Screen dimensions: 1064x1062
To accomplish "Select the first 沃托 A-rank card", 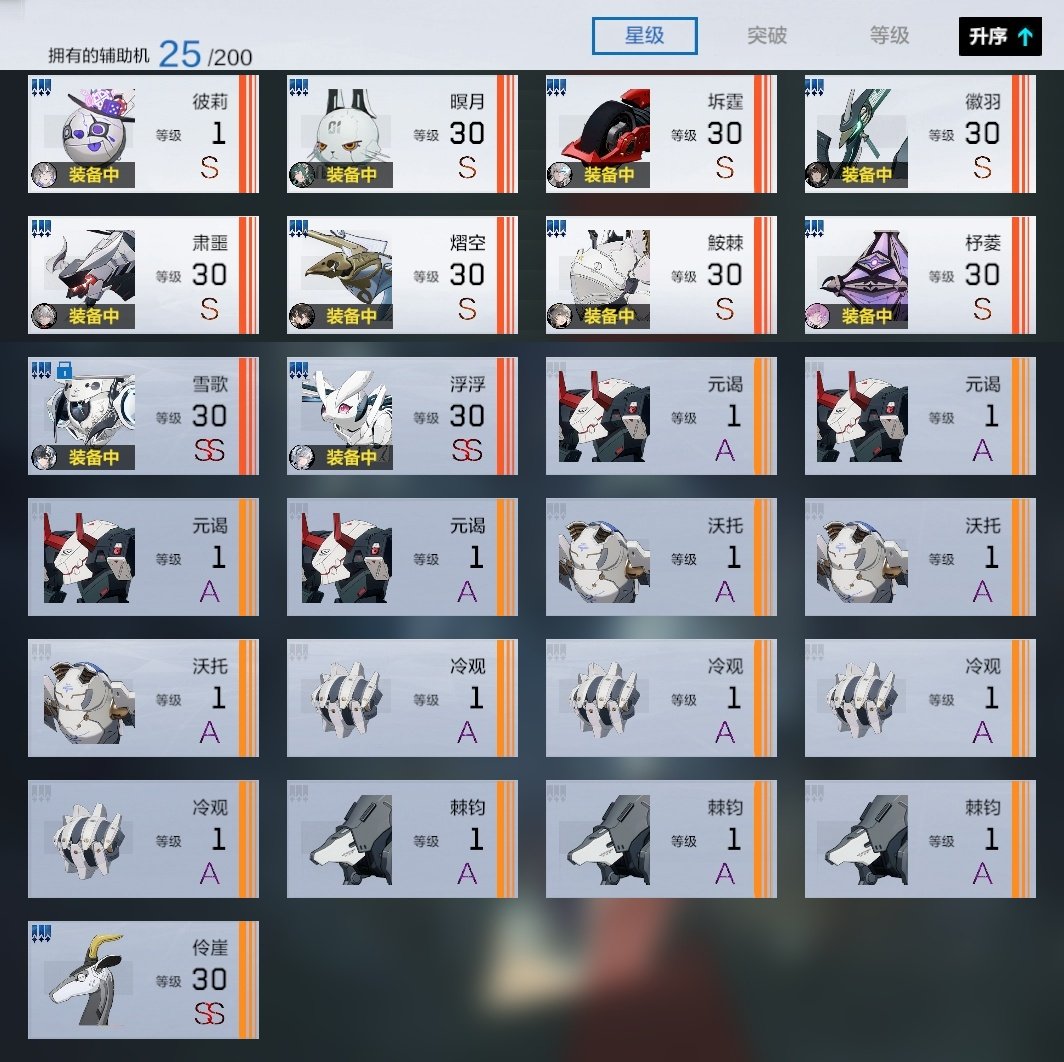I will point(661,557).
